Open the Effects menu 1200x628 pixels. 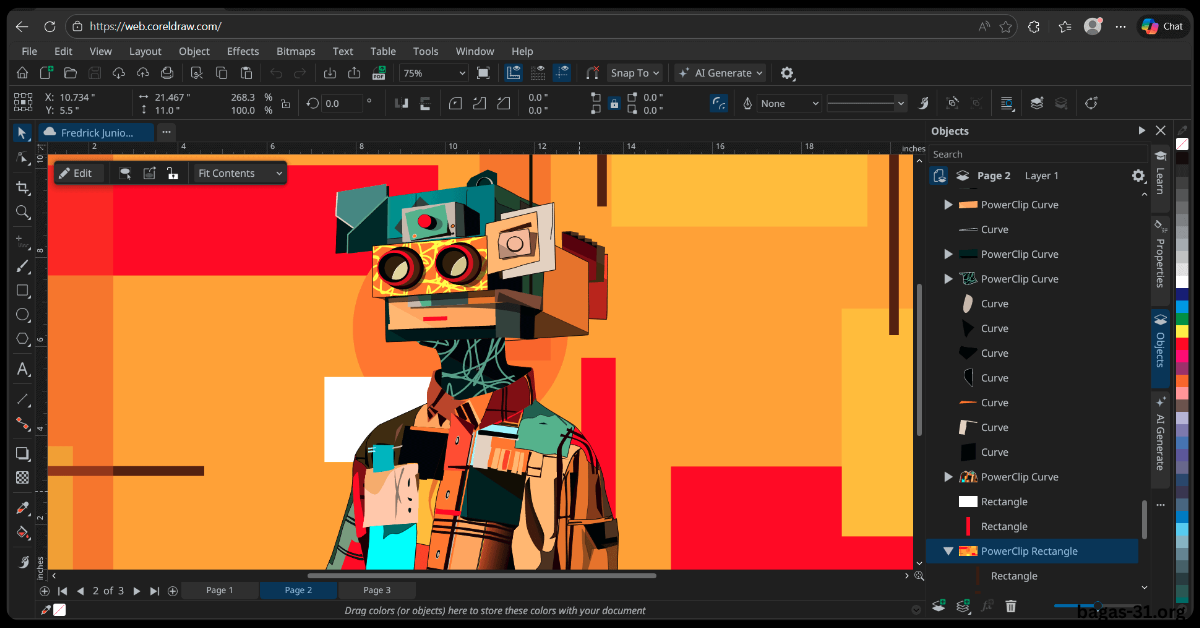pos(242,51)
